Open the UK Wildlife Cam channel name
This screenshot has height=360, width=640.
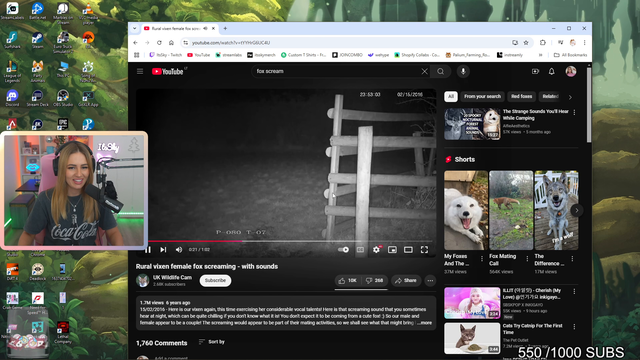(172, 277)
